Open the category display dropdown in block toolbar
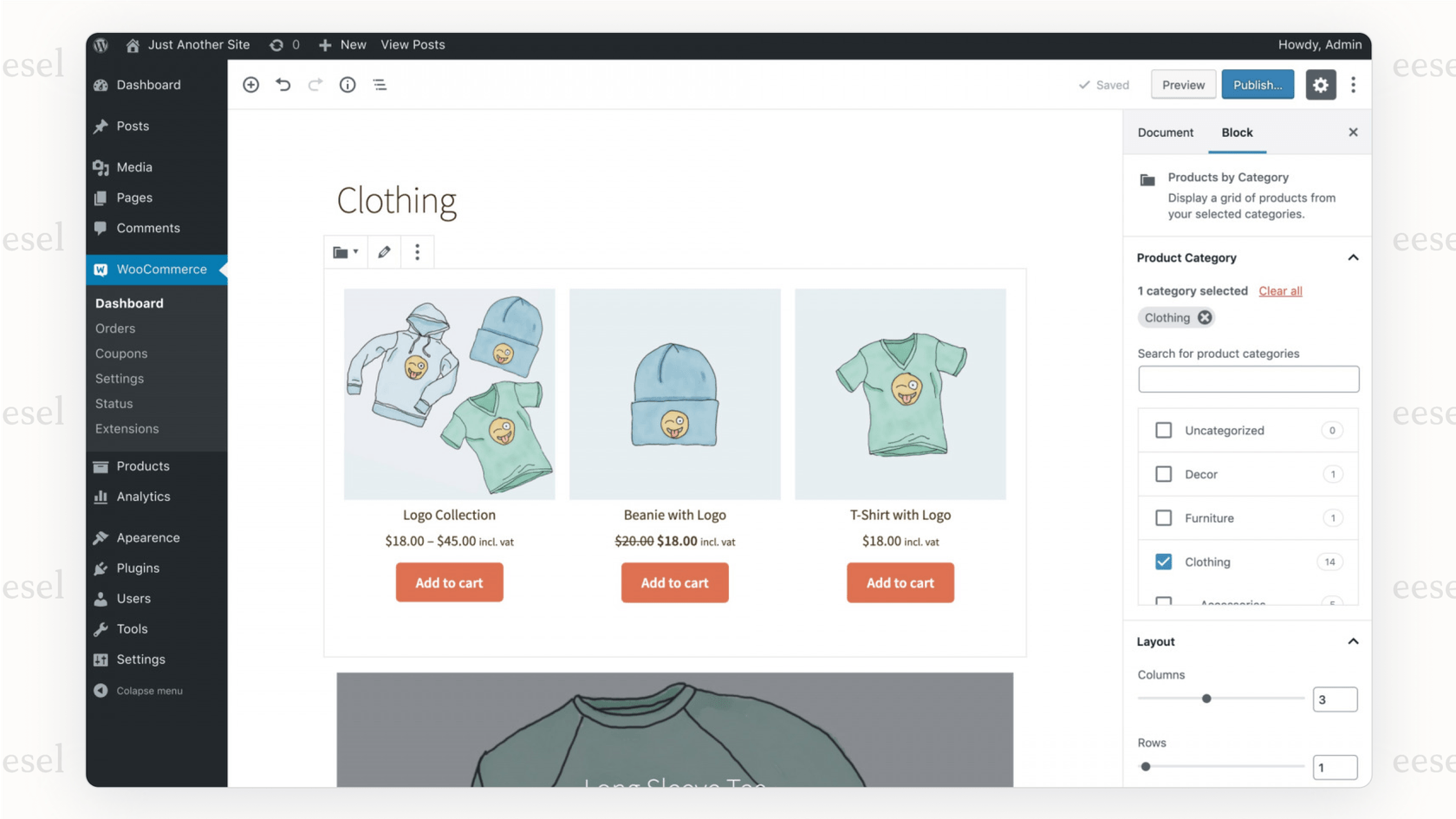Screen dimensions: 1456x819 (345, 251)
